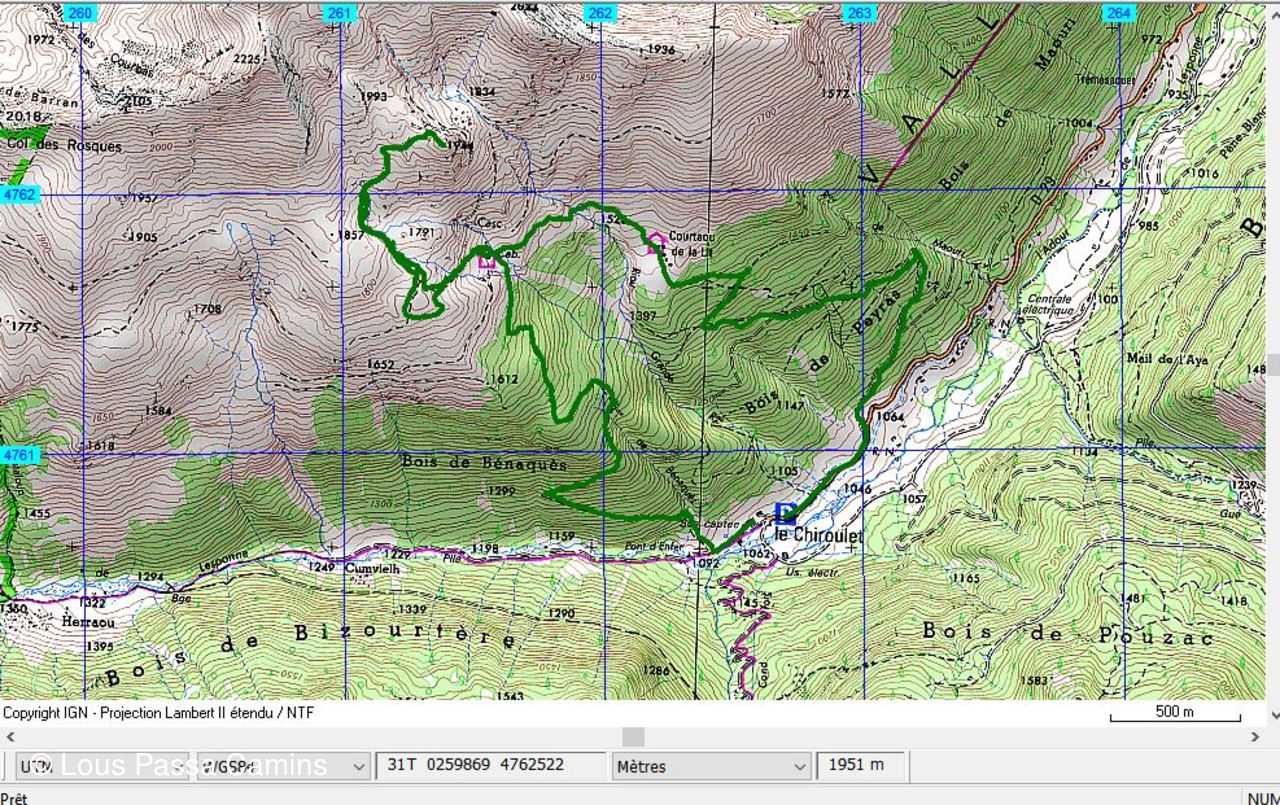
Task: Click the 31T coordinates readout field
Action: click(490, 765)
